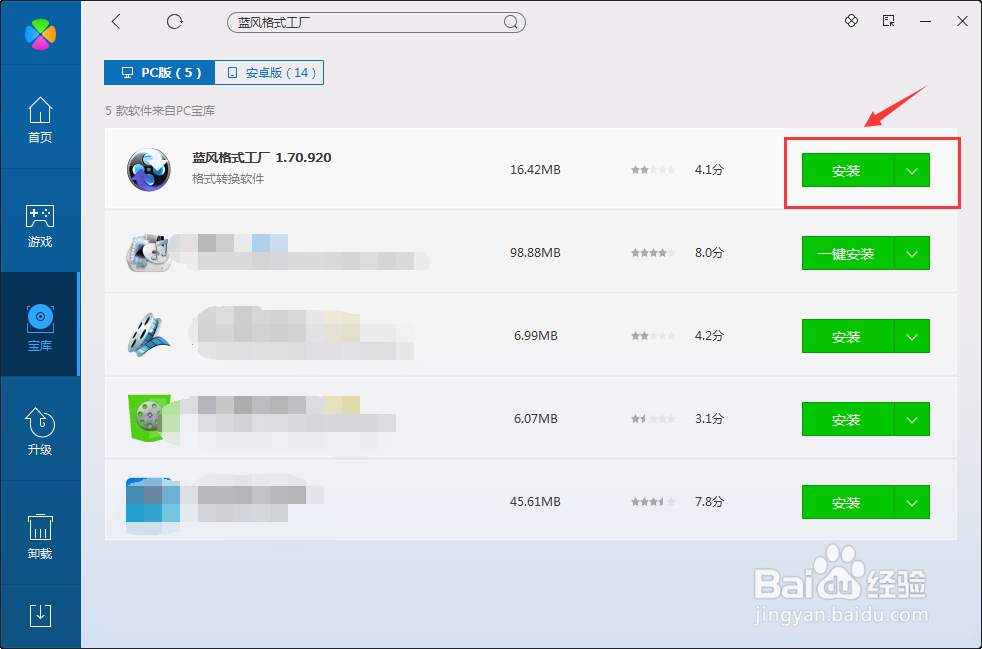Open the 蓝风格式工厂 1.70.920 title
Viewport: 982px width, 649px height.
tap(262, 157)
